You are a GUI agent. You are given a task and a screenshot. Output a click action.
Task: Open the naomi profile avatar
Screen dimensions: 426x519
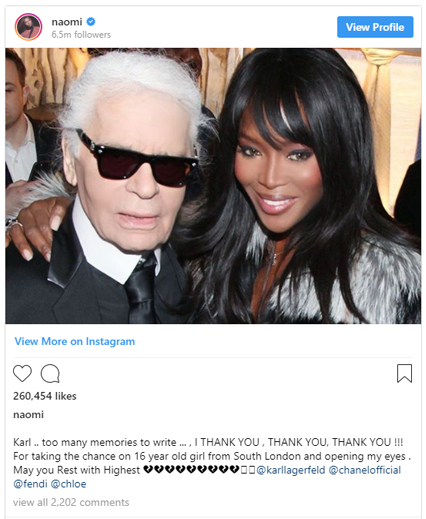(28, 27)
